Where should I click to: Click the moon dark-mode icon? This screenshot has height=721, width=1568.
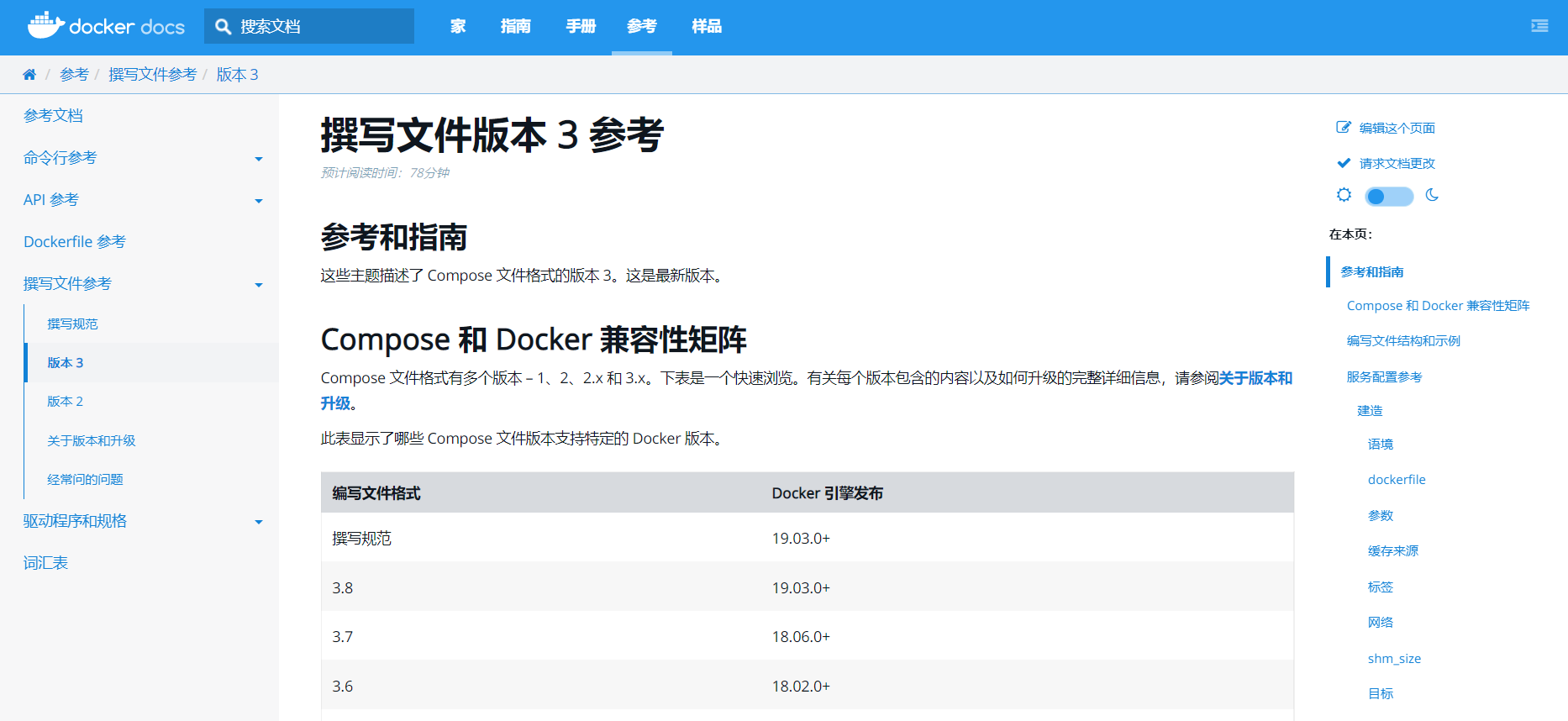point(1432,195)
